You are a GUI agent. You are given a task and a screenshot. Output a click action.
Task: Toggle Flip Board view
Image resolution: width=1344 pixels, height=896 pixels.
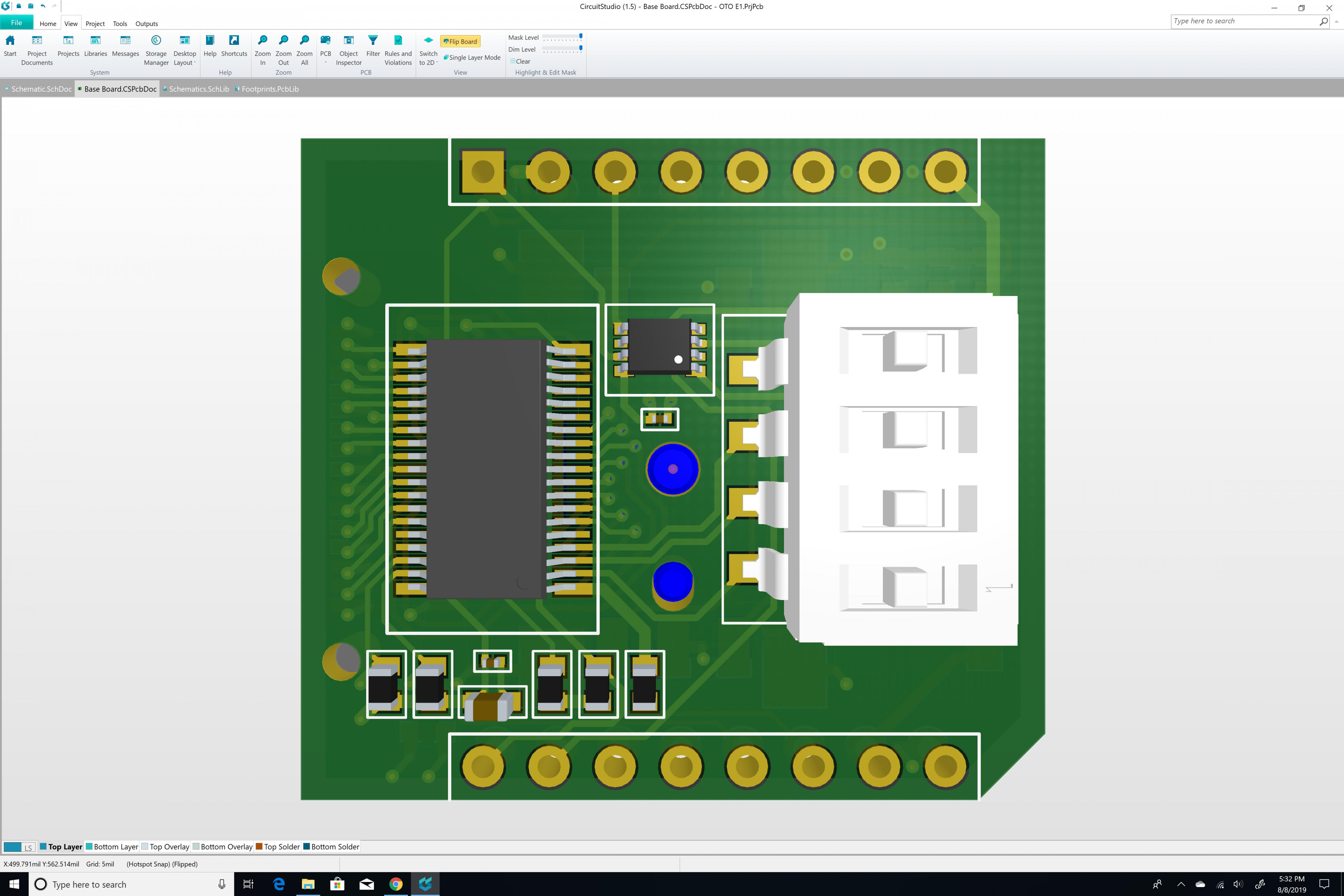pos(460,42)
